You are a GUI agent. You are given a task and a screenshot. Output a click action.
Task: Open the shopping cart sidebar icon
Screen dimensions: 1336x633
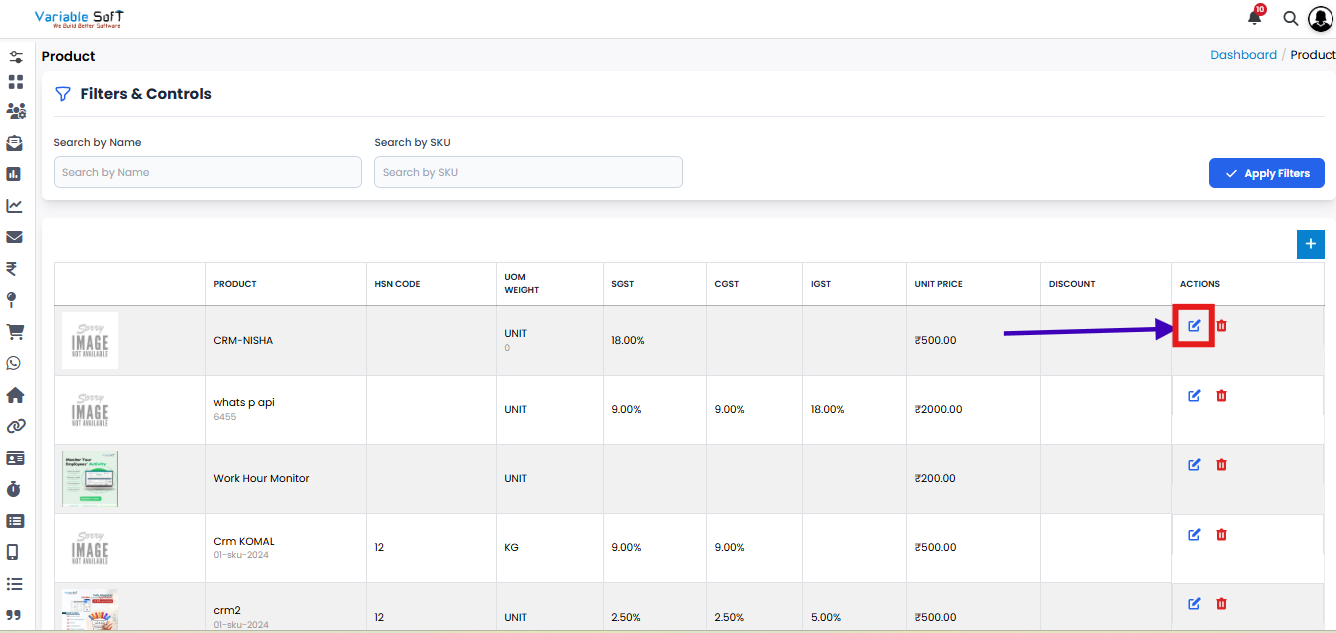click(14, 331)
